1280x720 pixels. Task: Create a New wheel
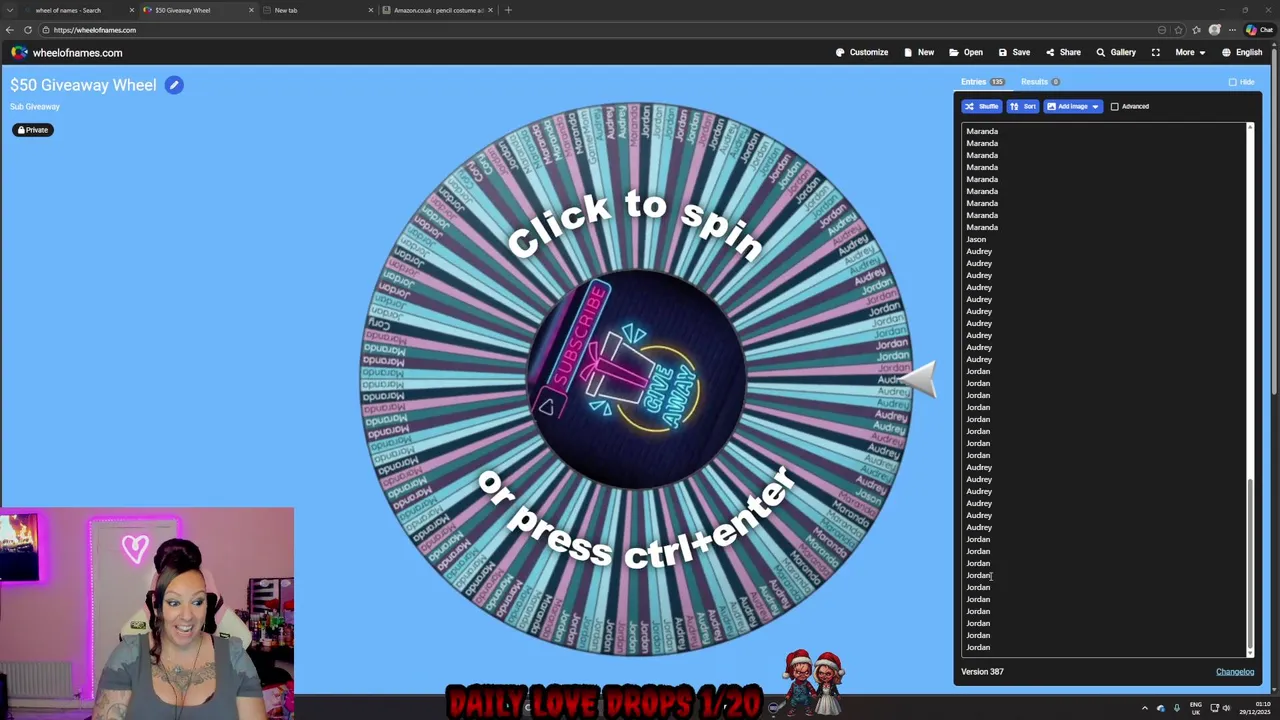pos(919,52)
